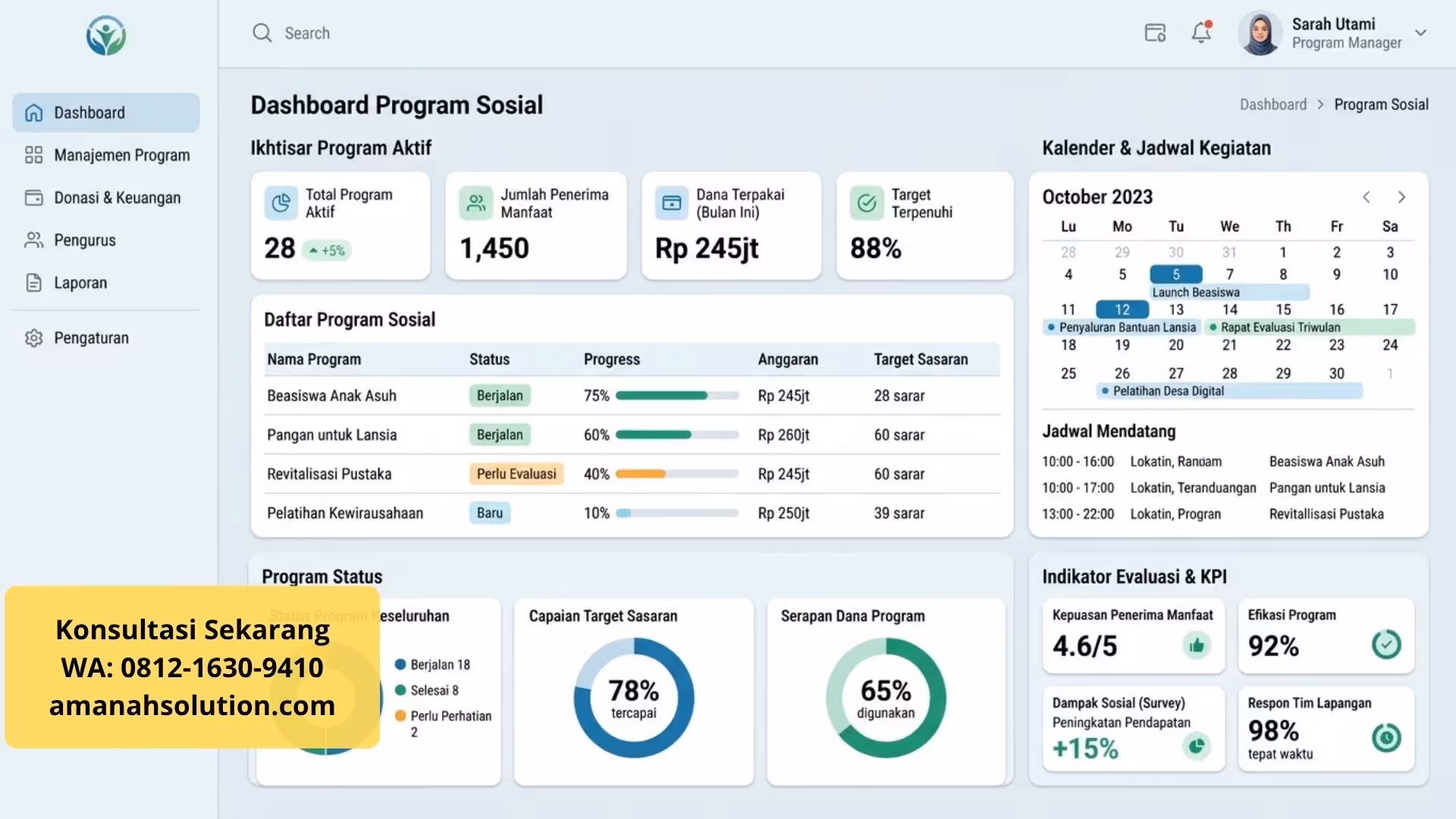Click the Pangan untuk Lansia program name
The height and width of the screenshot is (819, 1456).
click(331, 435)
